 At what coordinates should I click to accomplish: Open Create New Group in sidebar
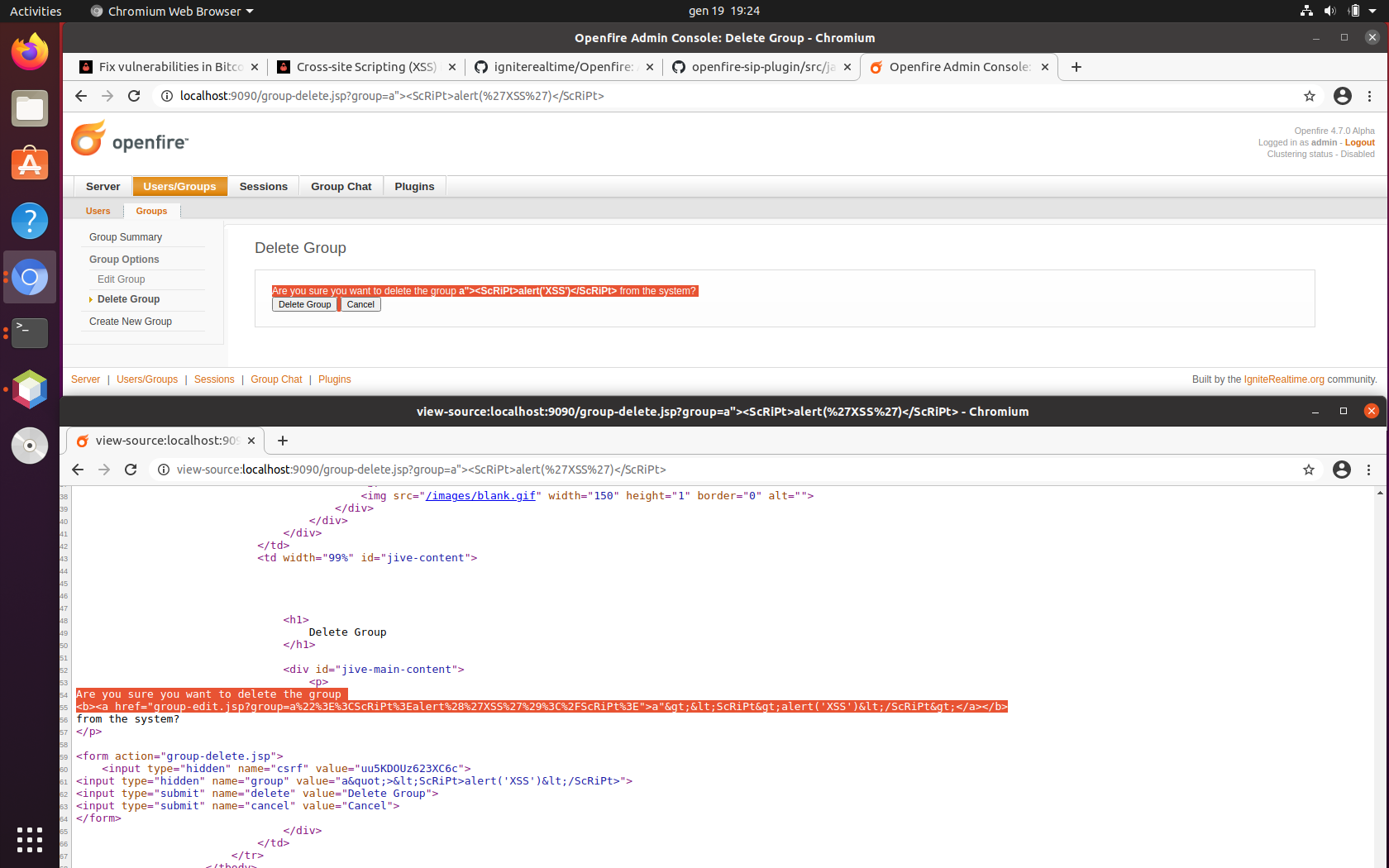click(131, 322)
